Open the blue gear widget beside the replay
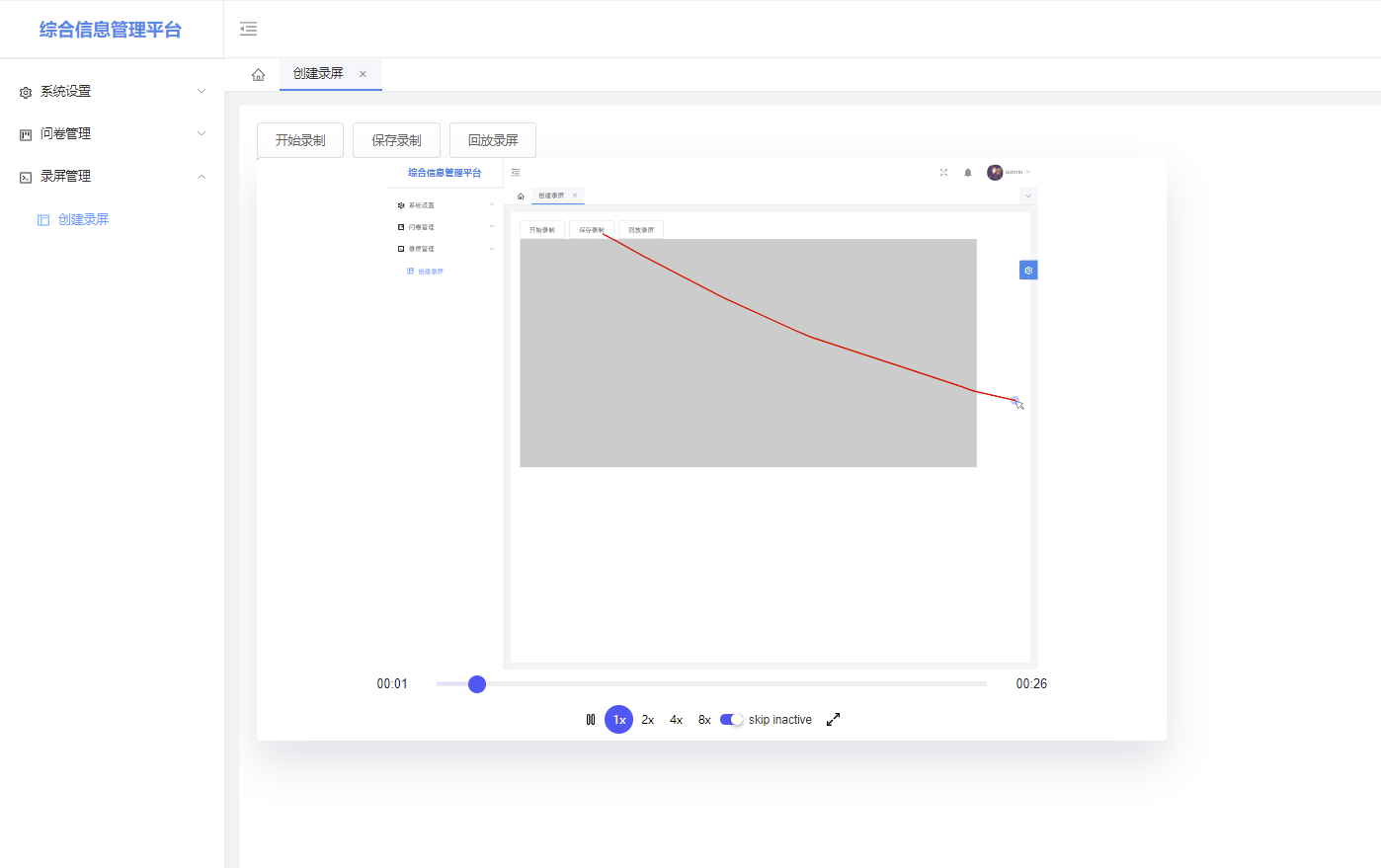 pyautogui.click(x=1028, y=270)
